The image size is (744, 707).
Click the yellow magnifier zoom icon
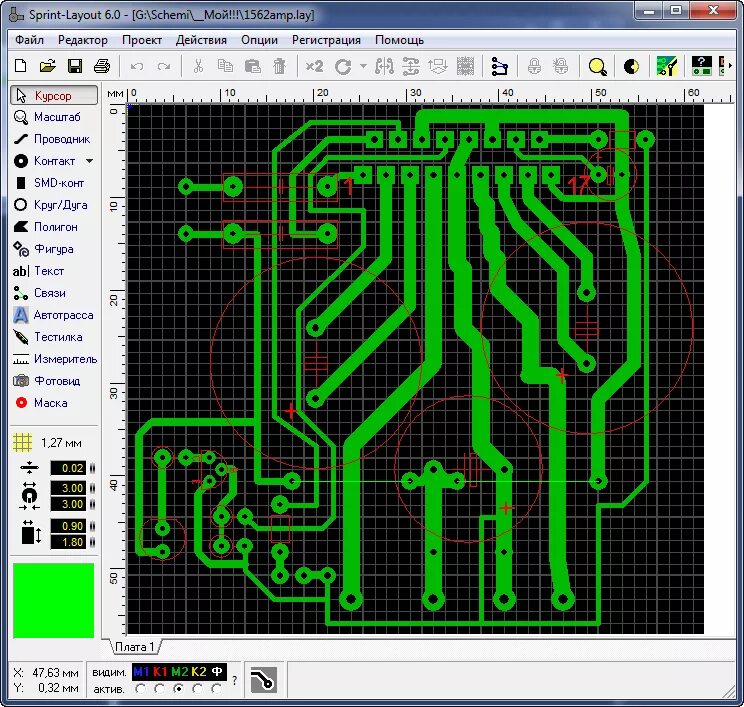(x=597, y=66)
